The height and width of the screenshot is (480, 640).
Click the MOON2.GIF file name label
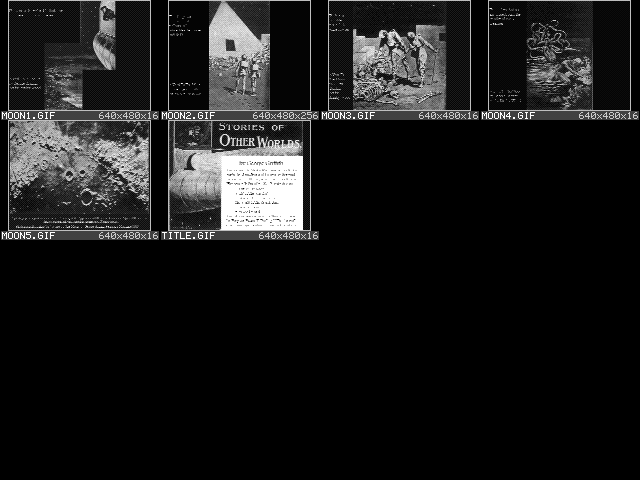[x=188, y=116]
